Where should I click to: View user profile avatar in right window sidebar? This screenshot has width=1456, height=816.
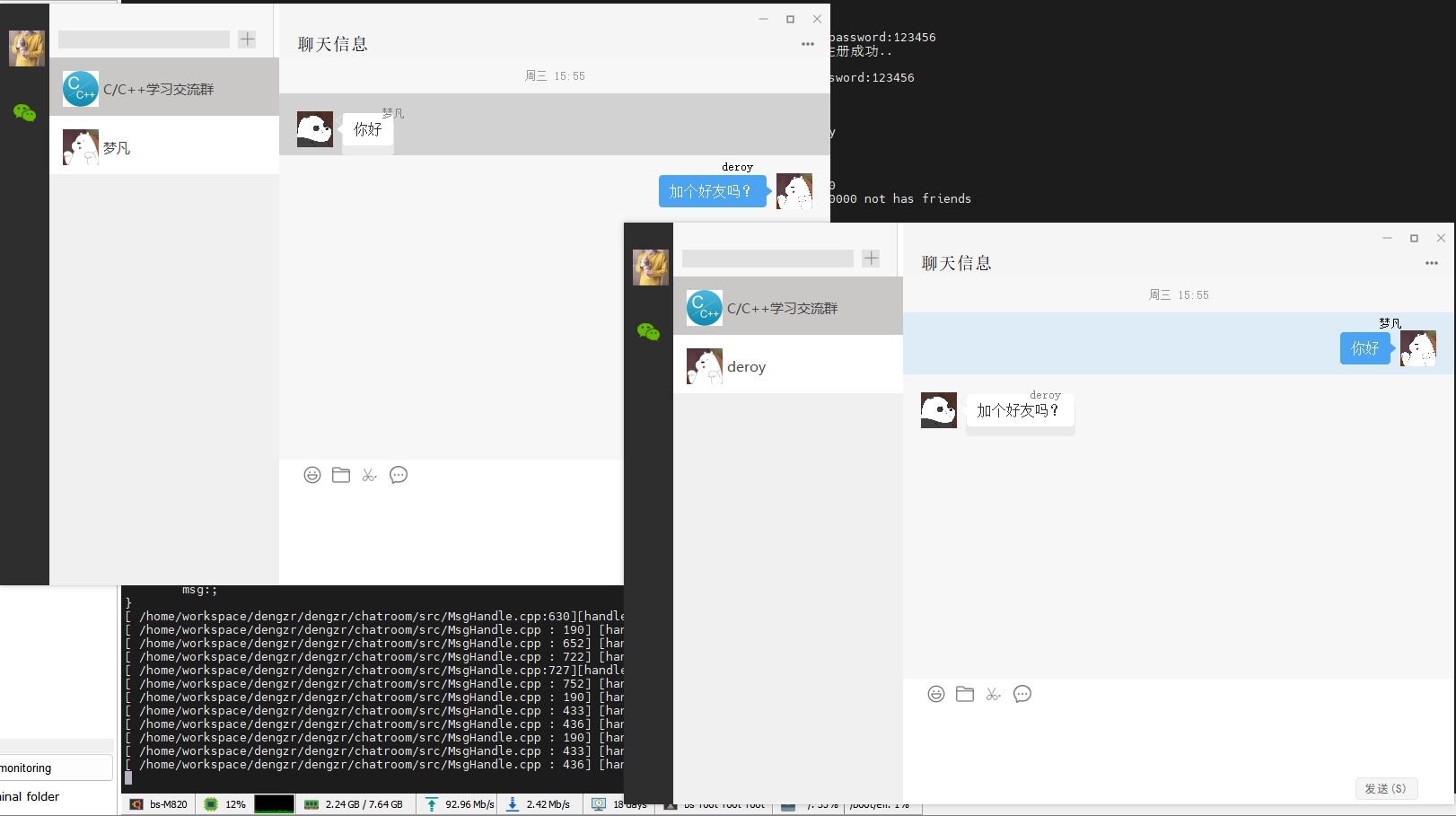[651, 268]
